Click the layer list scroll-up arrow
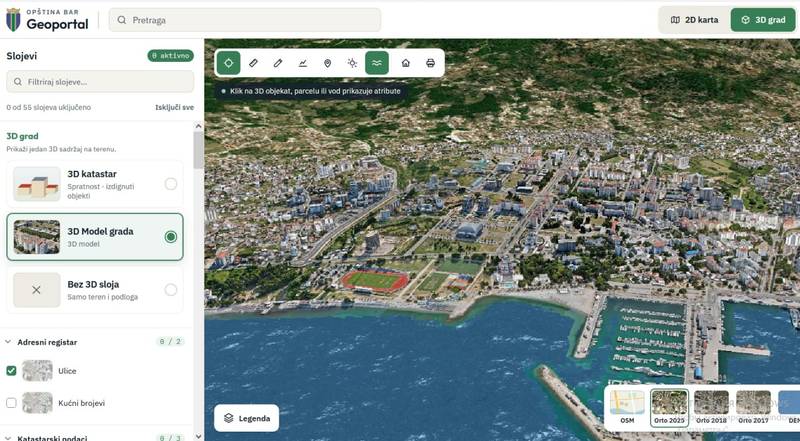This screenshot has width=800, height=441. coord(198,126)
